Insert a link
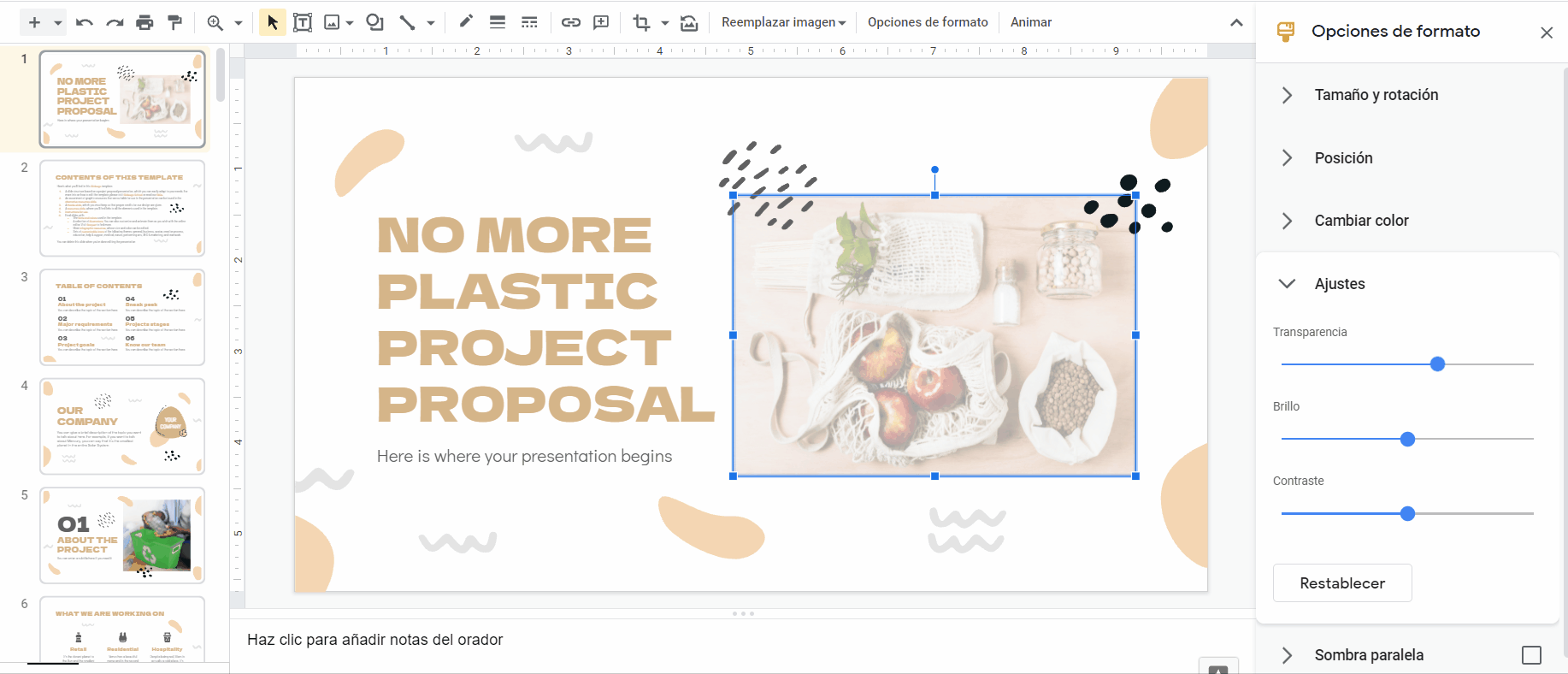The image size is (1568, 674). pos(571,22)
